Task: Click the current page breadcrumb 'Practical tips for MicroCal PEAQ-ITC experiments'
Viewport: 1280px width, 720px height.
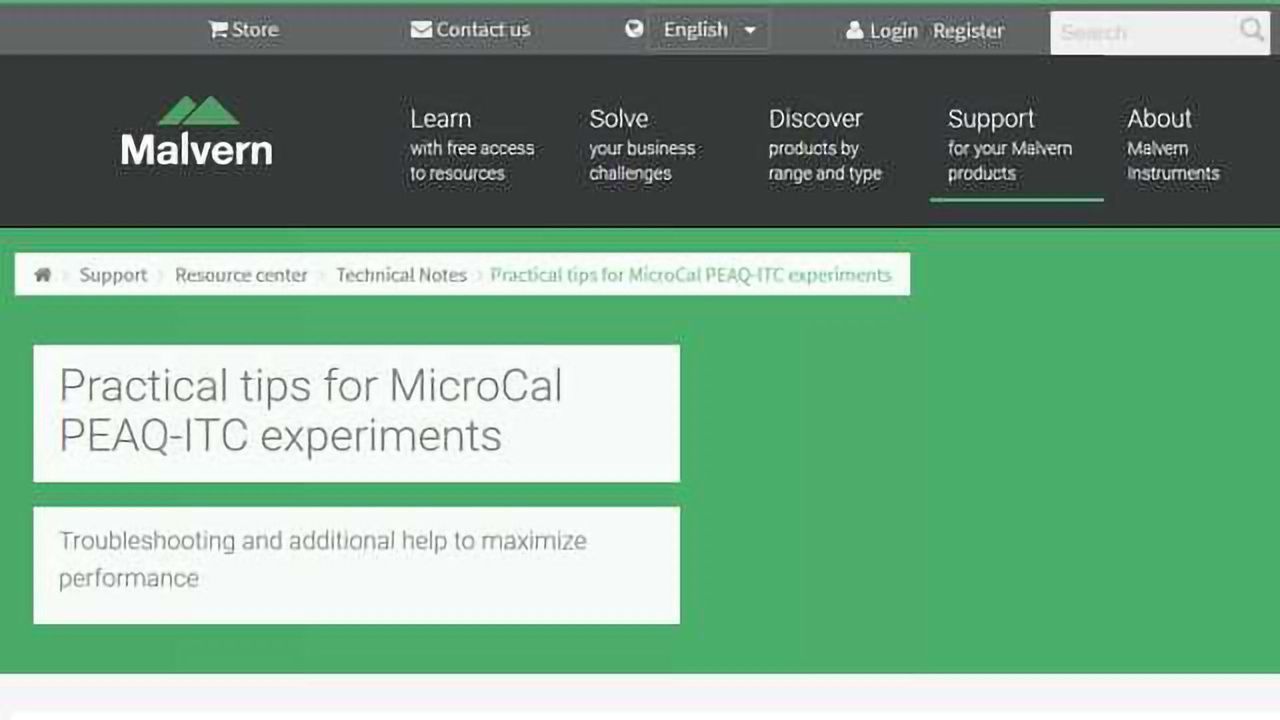Action: pos(690,275)
